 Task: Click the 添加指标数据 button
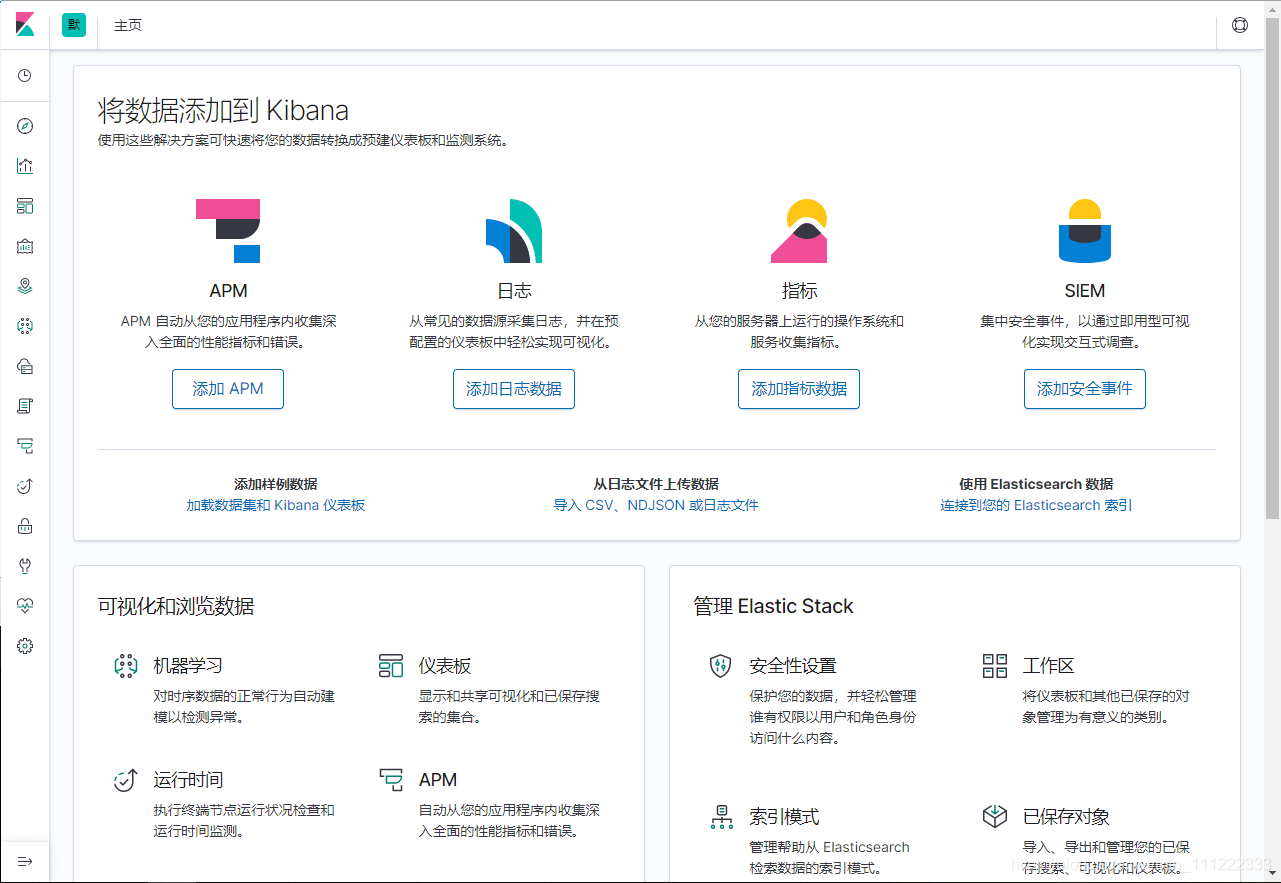[799, 389]
